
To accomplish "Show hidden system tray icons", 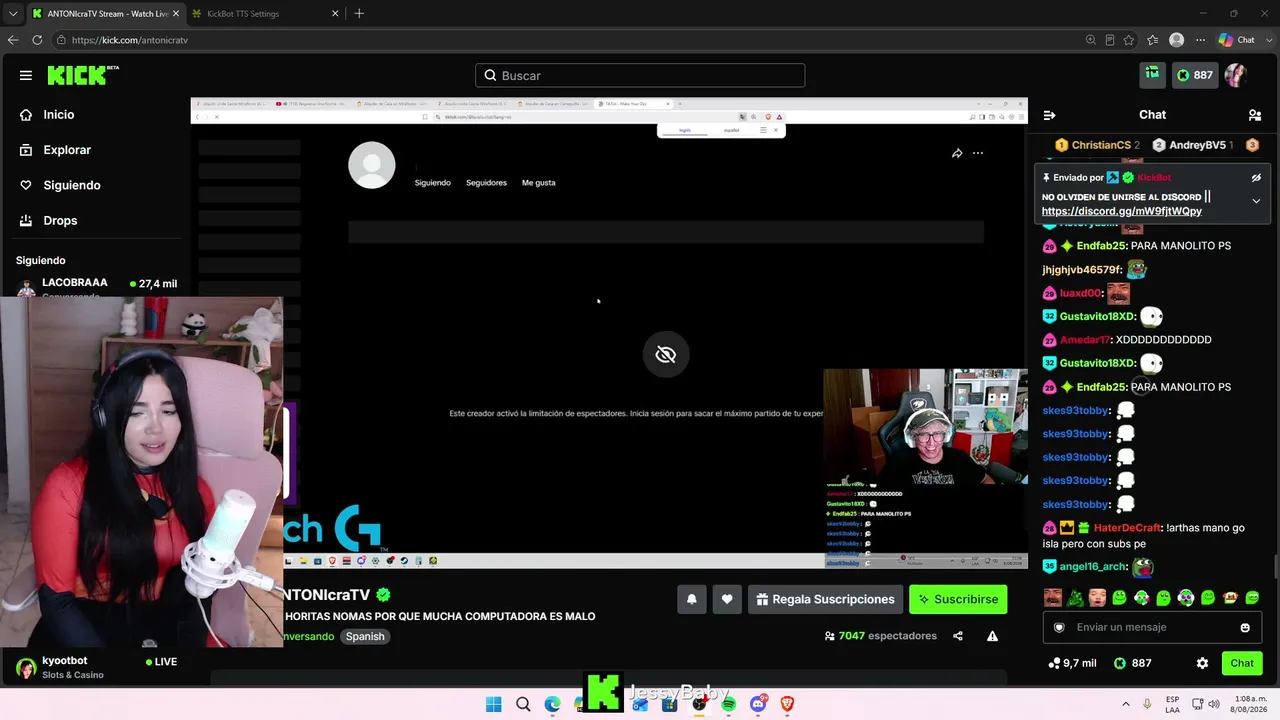I will (1126, 704).
